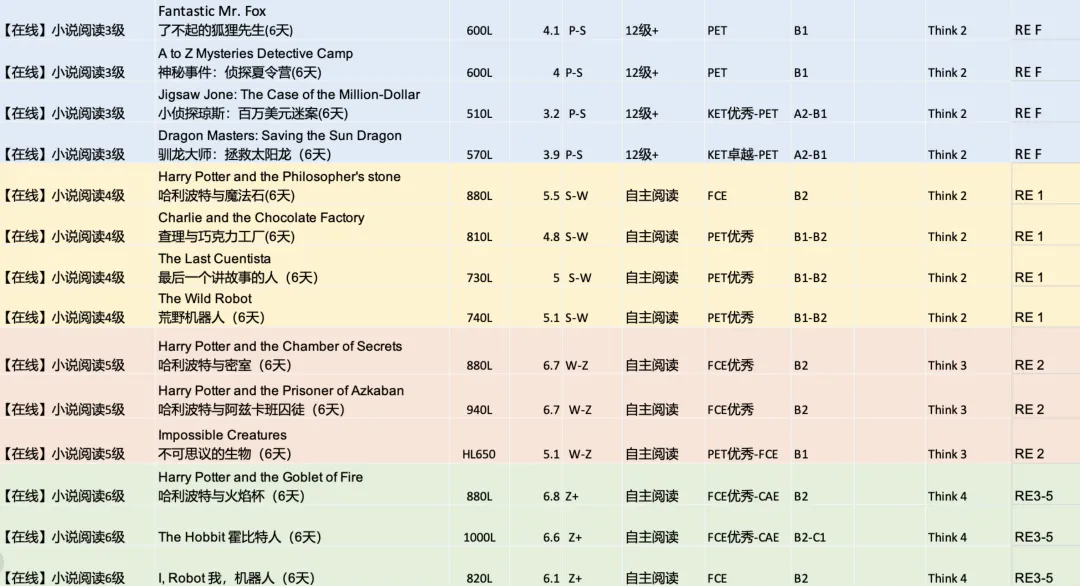Click the 730L Lexile value
Screen dimensions: 1080x586
(479, 278)
